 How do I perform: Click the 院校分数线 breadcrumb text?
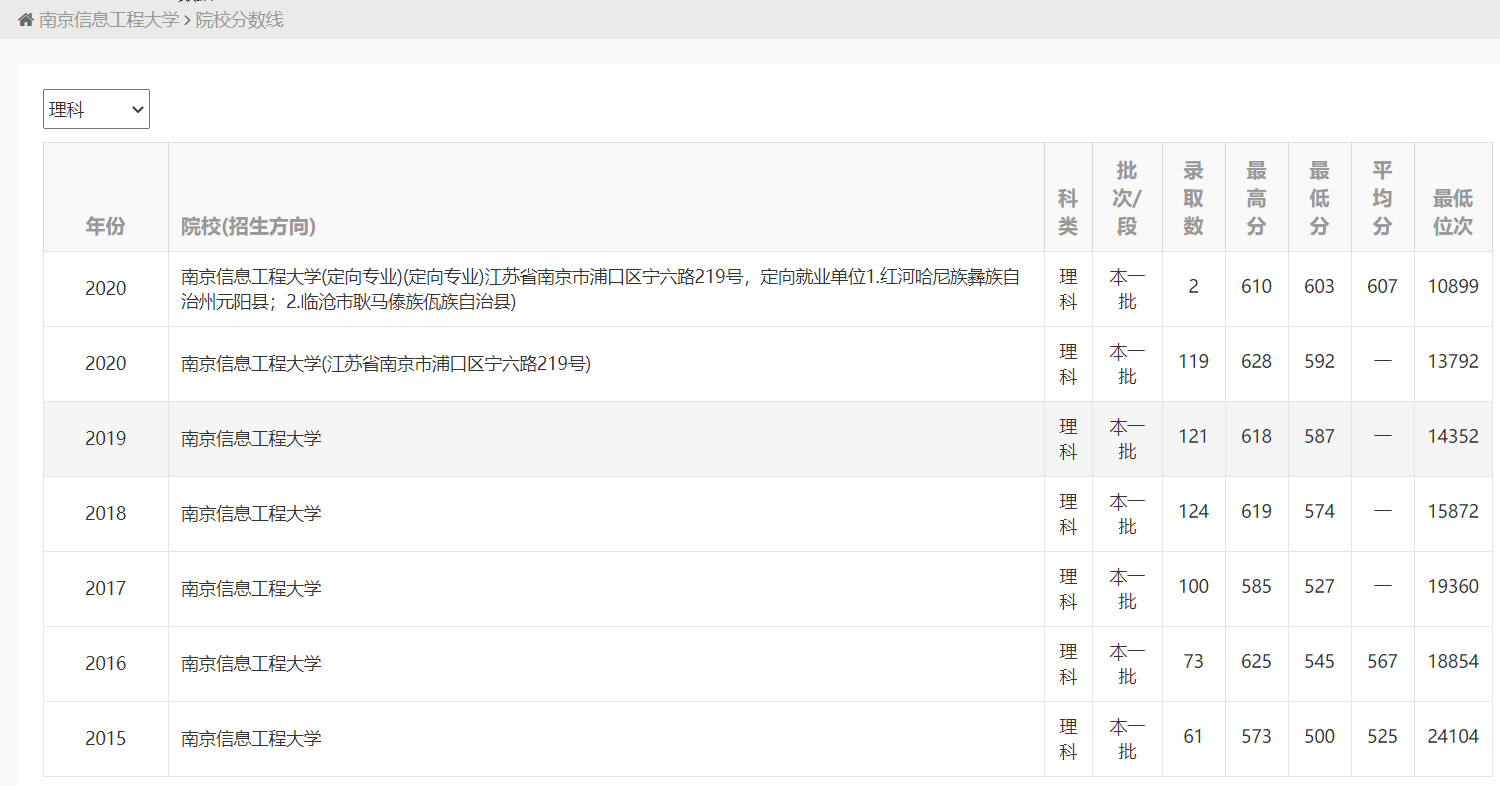click(239, 19)
